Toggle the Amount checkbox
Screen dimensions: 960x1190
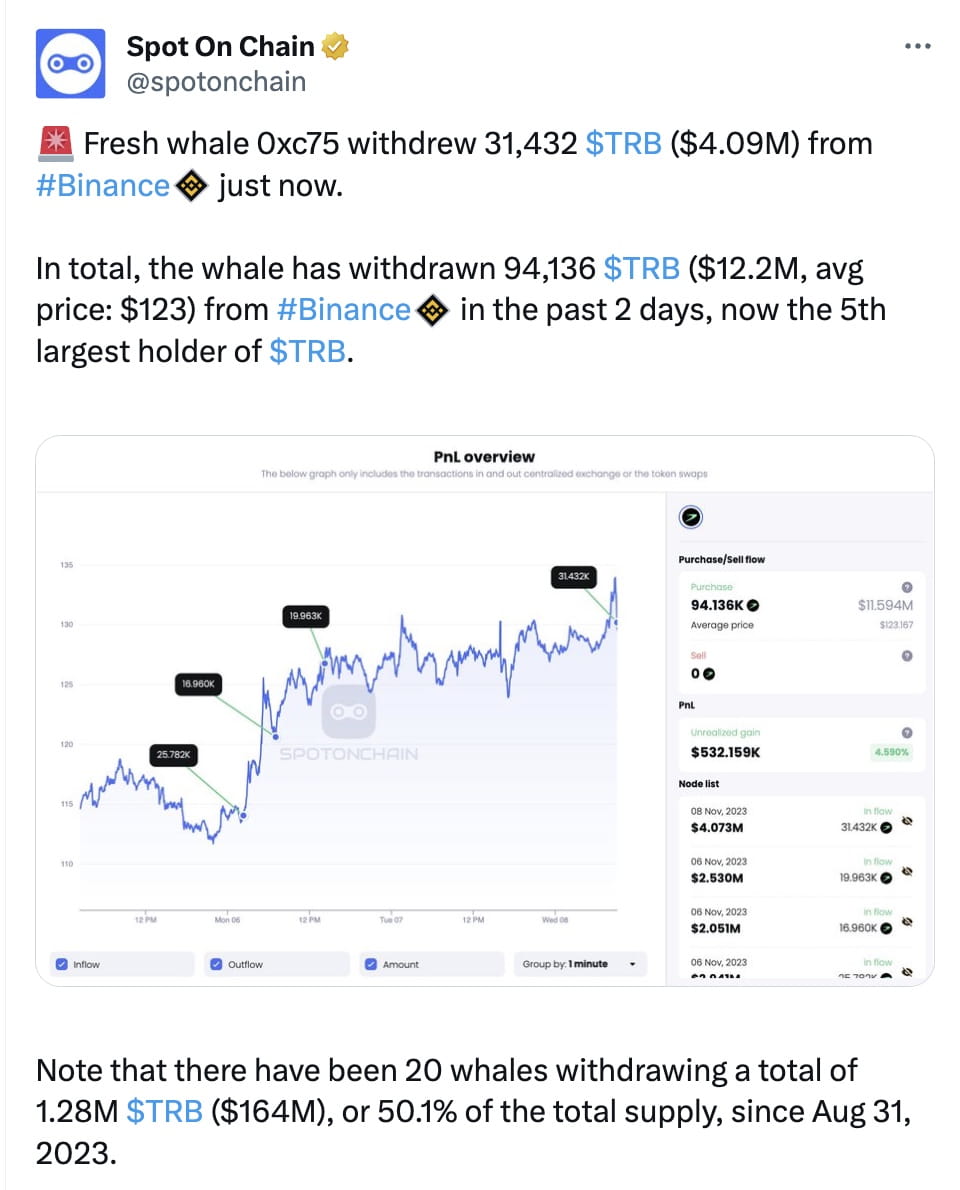[x=373, y=964]
